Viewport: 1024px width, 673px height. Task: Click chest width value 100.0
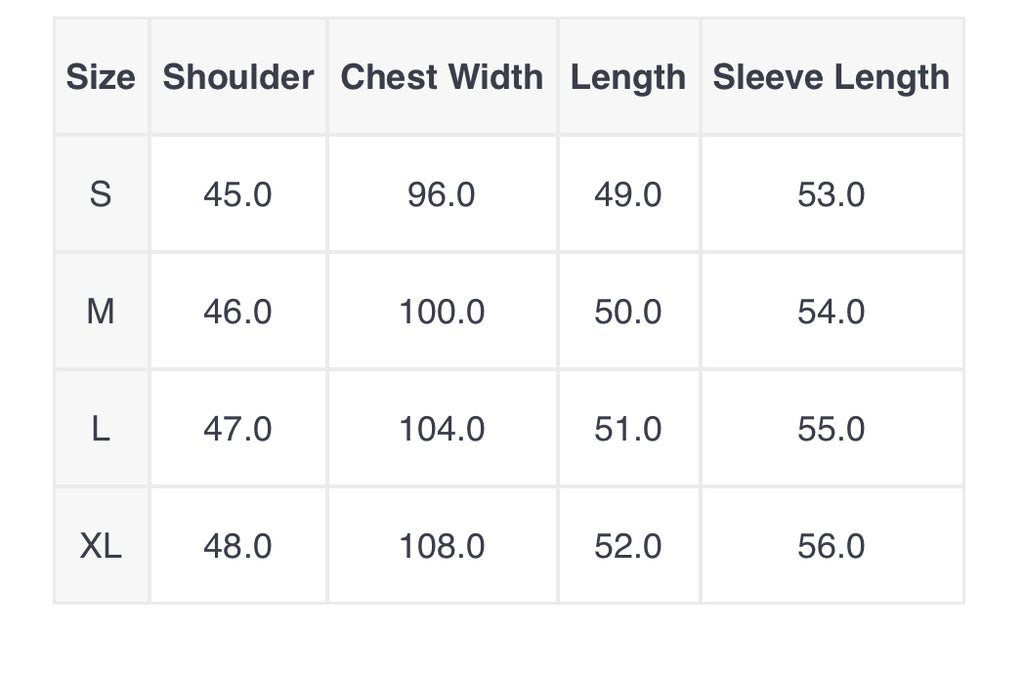click(x=442, y=312)
